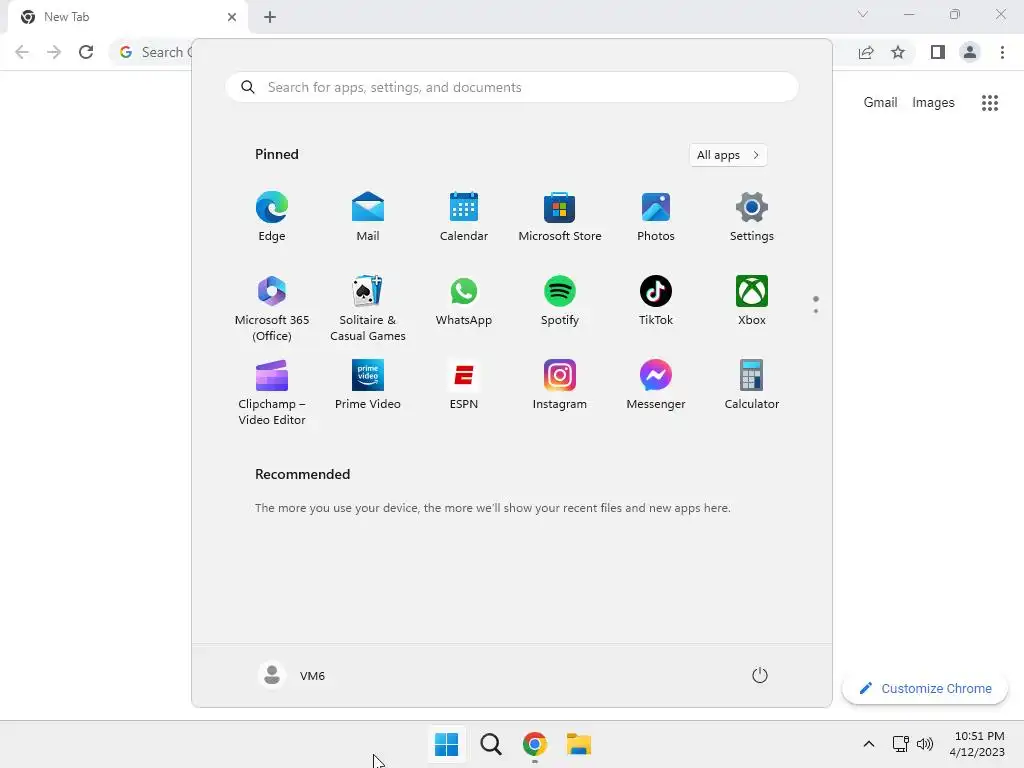Open the Gmail link

880,103
